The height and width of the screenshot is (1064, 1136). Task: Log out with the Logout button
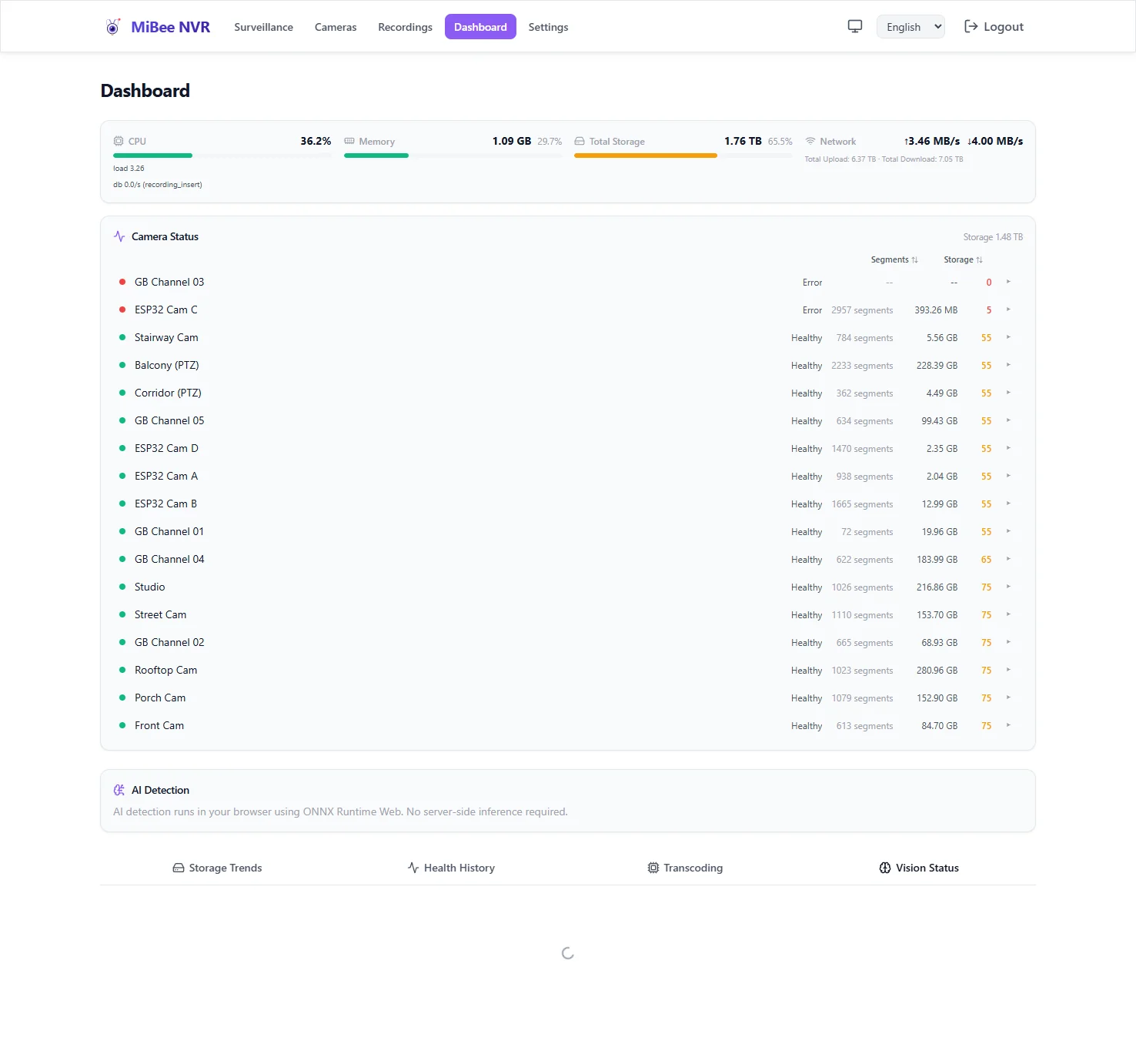point(994,27)
